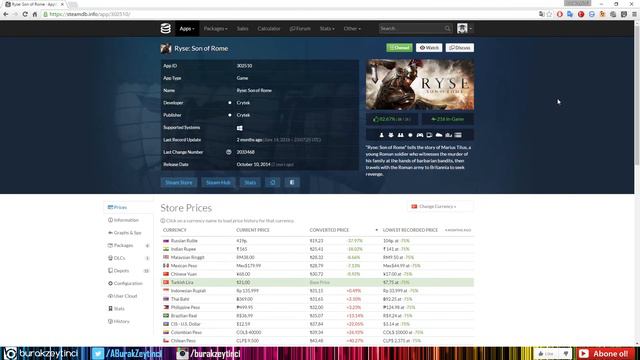Open the Chrome hamburger menu
The width and height of the screenshot is (640, 360).
click(x=634, y=14)
